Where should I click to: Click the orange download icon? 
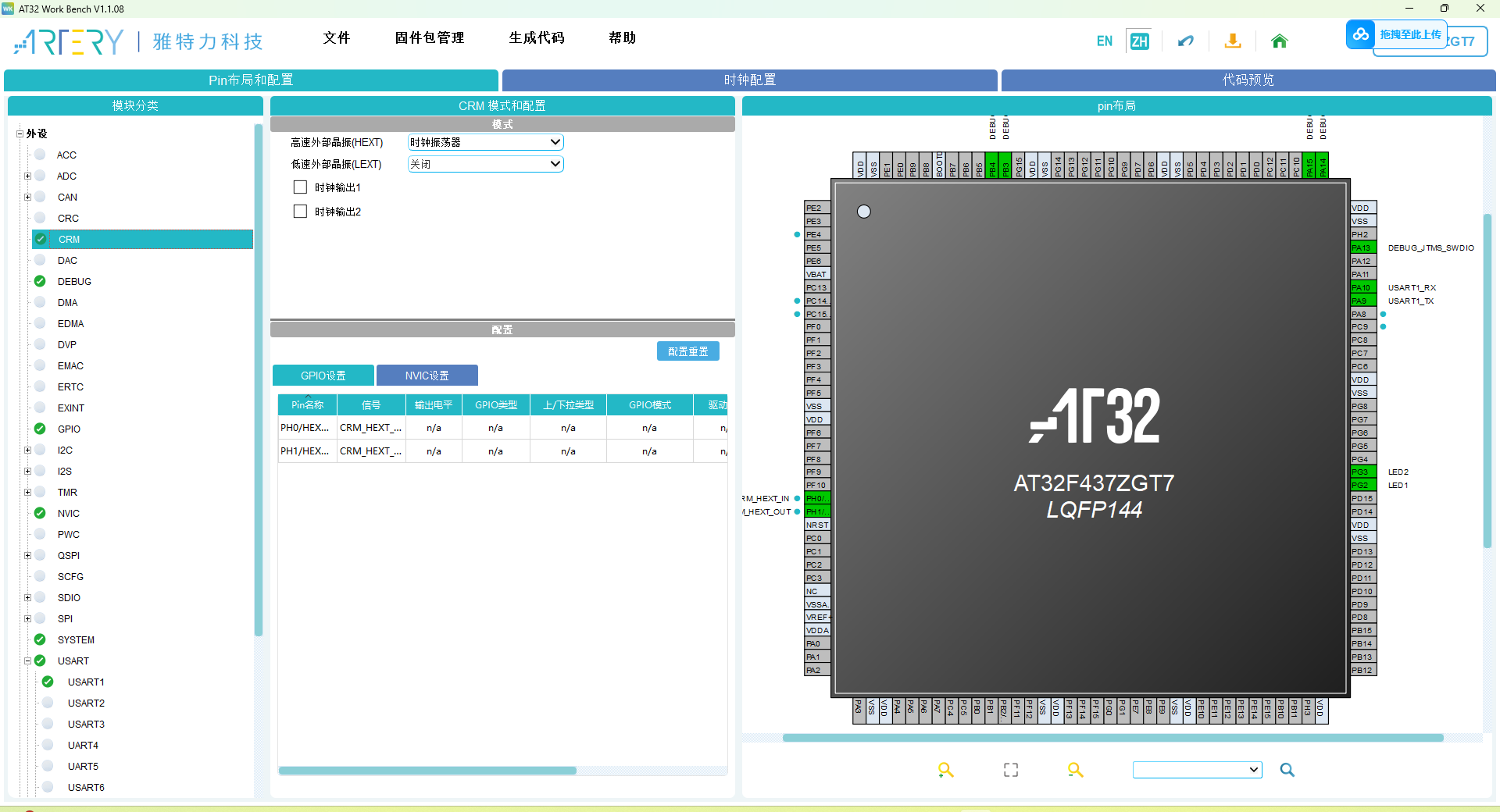pos(1233,41)
